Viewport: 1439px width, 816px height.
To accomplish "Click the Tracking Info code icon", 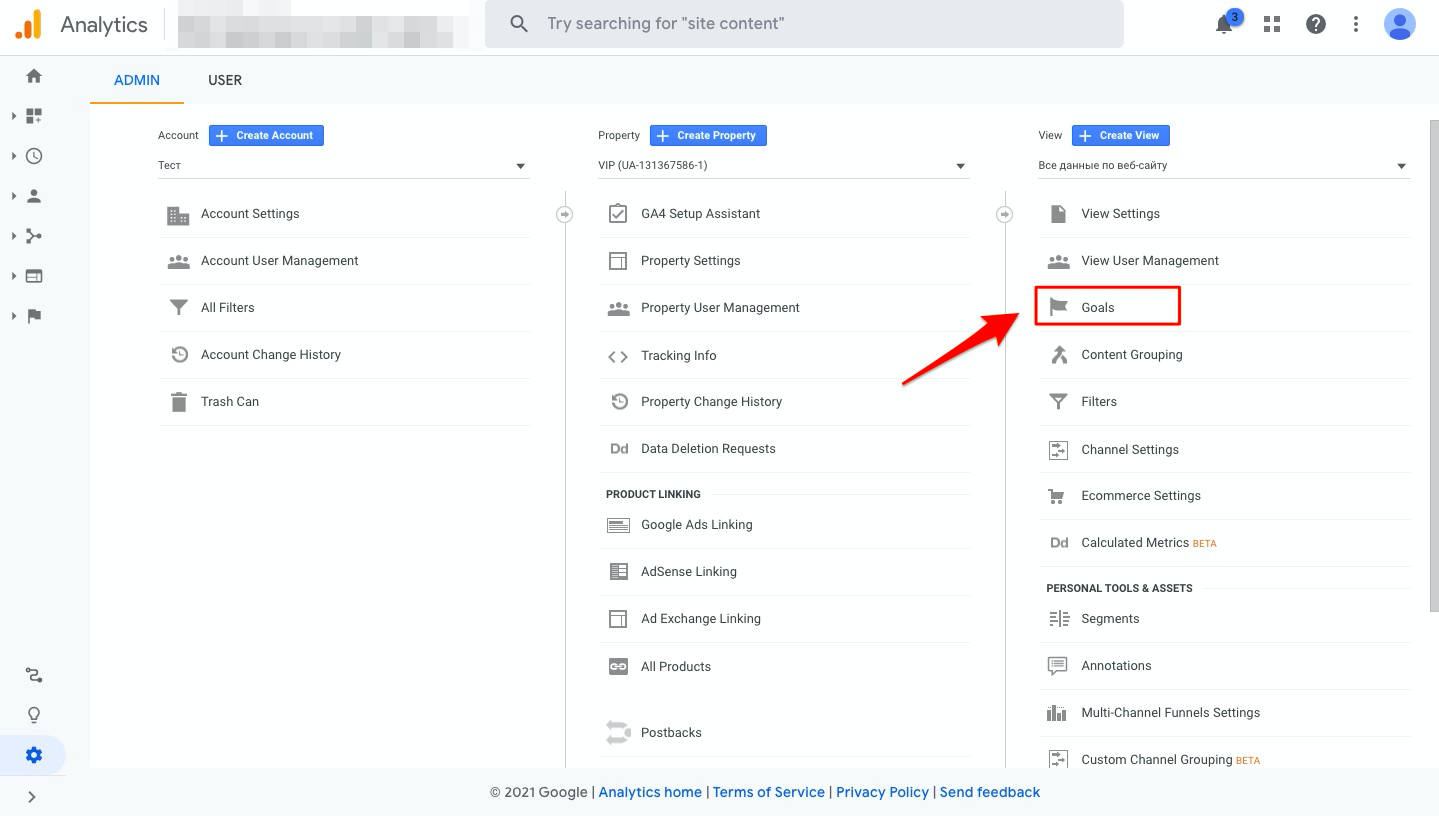I will coord(618,356).
